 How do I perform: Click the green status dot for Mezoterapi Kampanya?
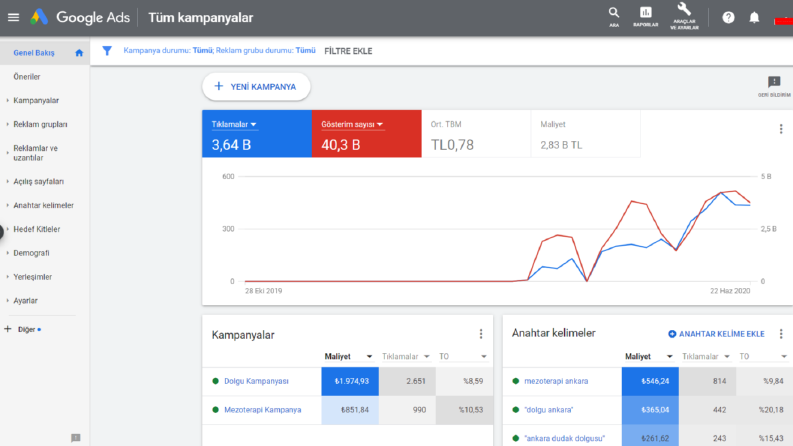[215, 410]
